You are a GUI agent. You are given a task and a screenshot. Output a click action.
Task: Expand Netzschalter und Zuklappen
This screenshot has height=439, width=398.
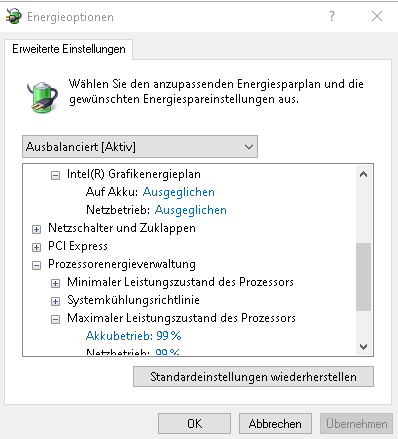[x=36, y=229]
